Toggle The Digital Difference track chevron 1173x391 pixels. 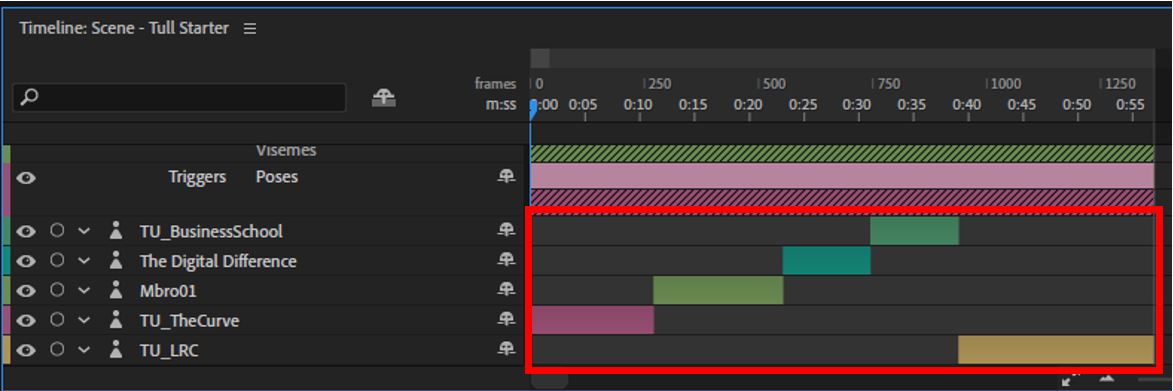[84, 261]
